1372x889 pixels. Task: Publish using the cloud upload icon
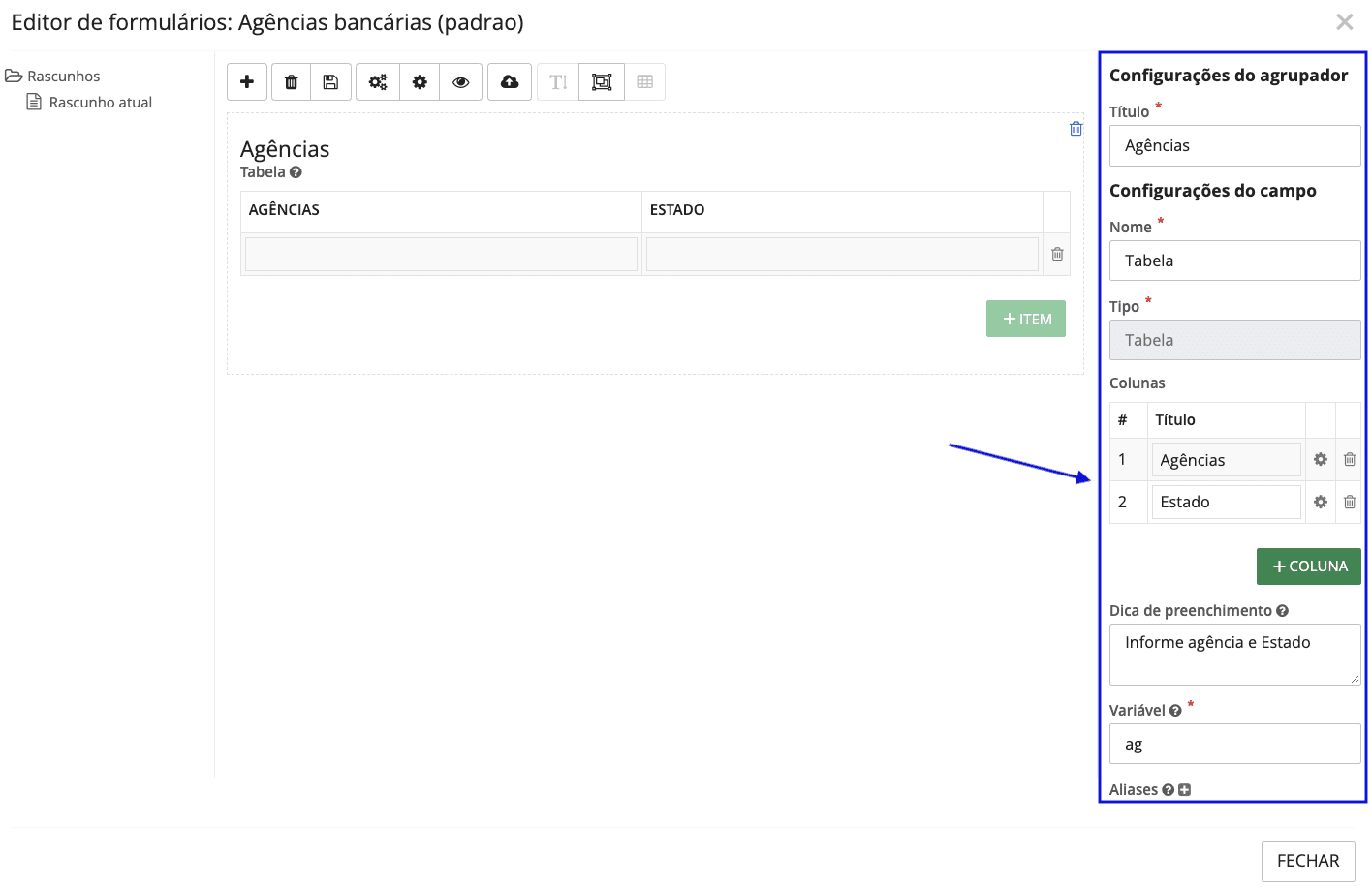(510, 82)
